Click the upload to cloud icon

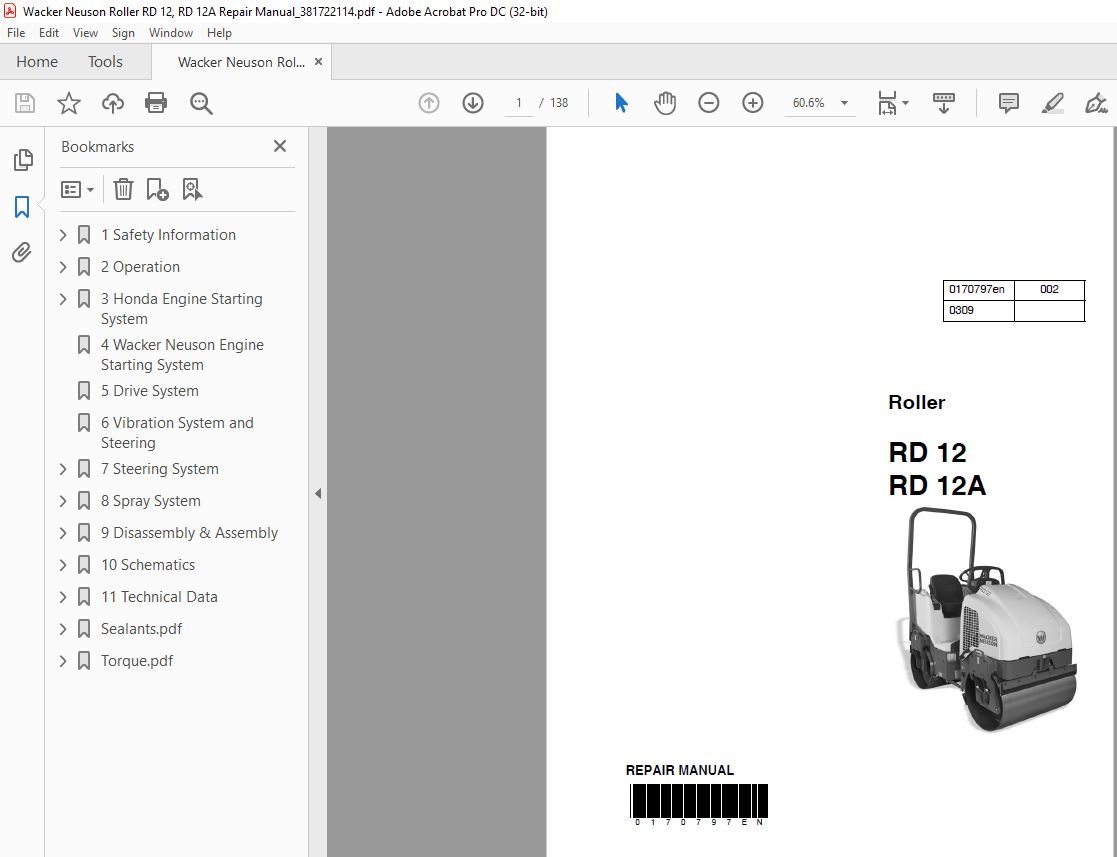[113, 103]
